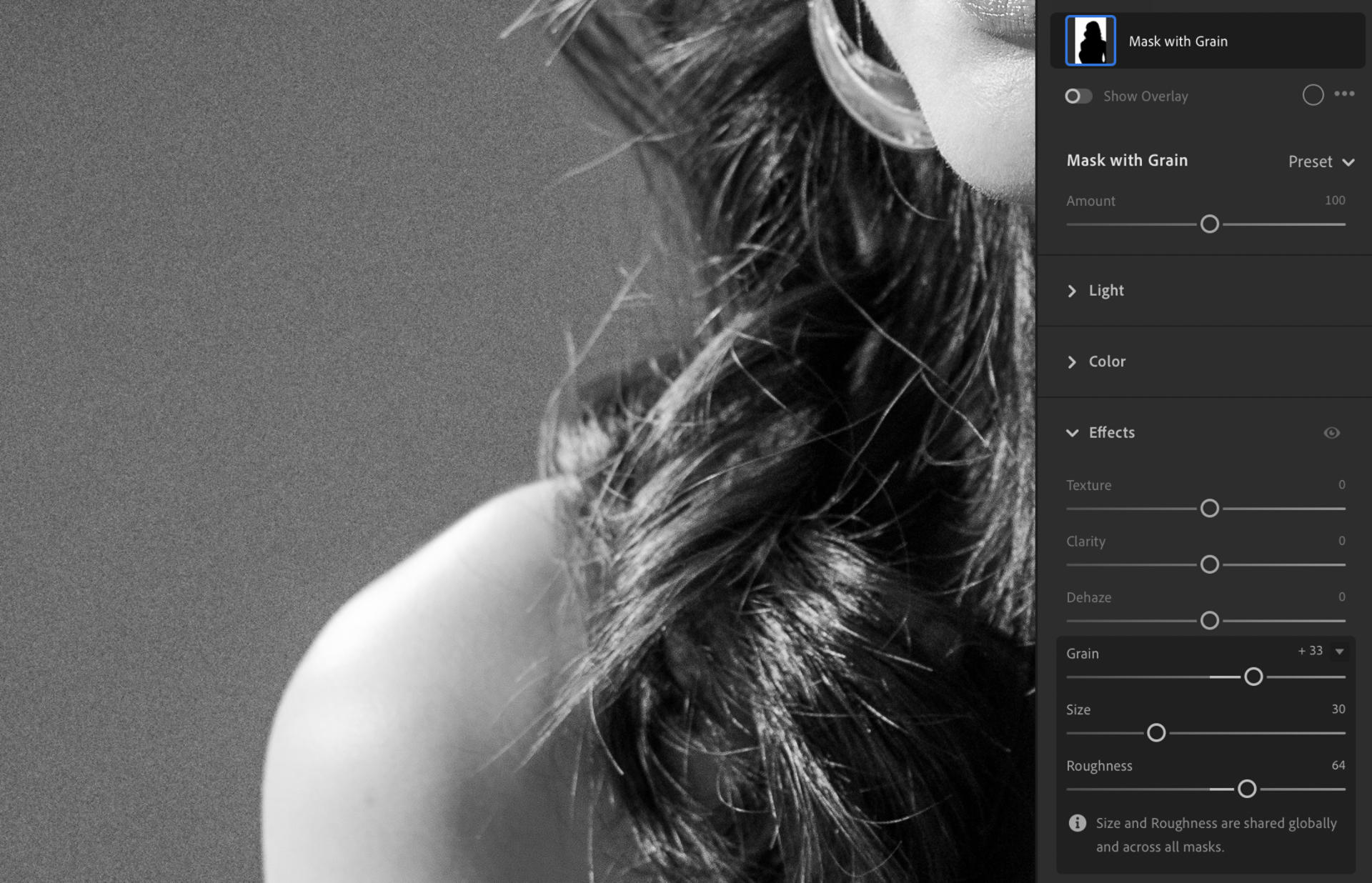Click the Amount slider handle
The width and height of the screenshot is (1372, 883).
coord(1209,224)
